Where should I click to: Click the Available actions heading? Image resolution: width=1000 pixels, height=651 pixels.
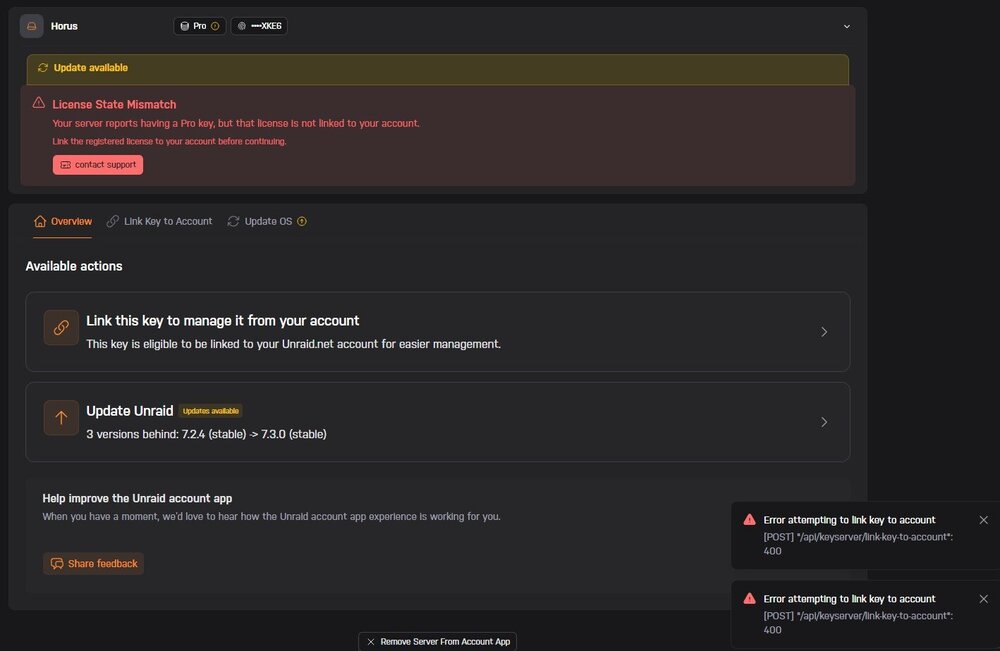74,267
